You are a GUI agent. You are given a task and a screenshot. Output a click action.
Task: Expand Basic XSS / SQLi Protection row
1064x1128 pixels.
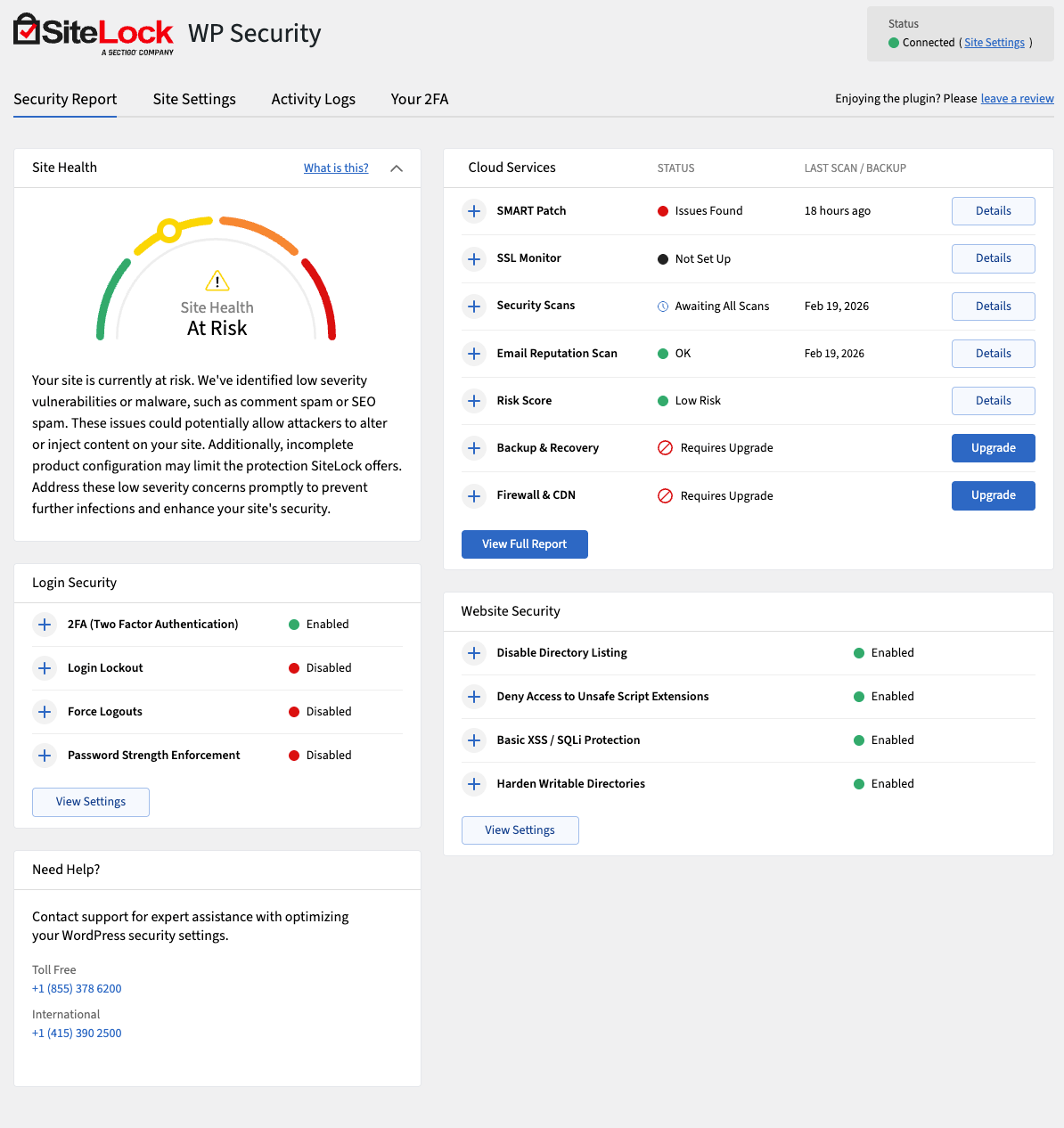tap(474, 740)
